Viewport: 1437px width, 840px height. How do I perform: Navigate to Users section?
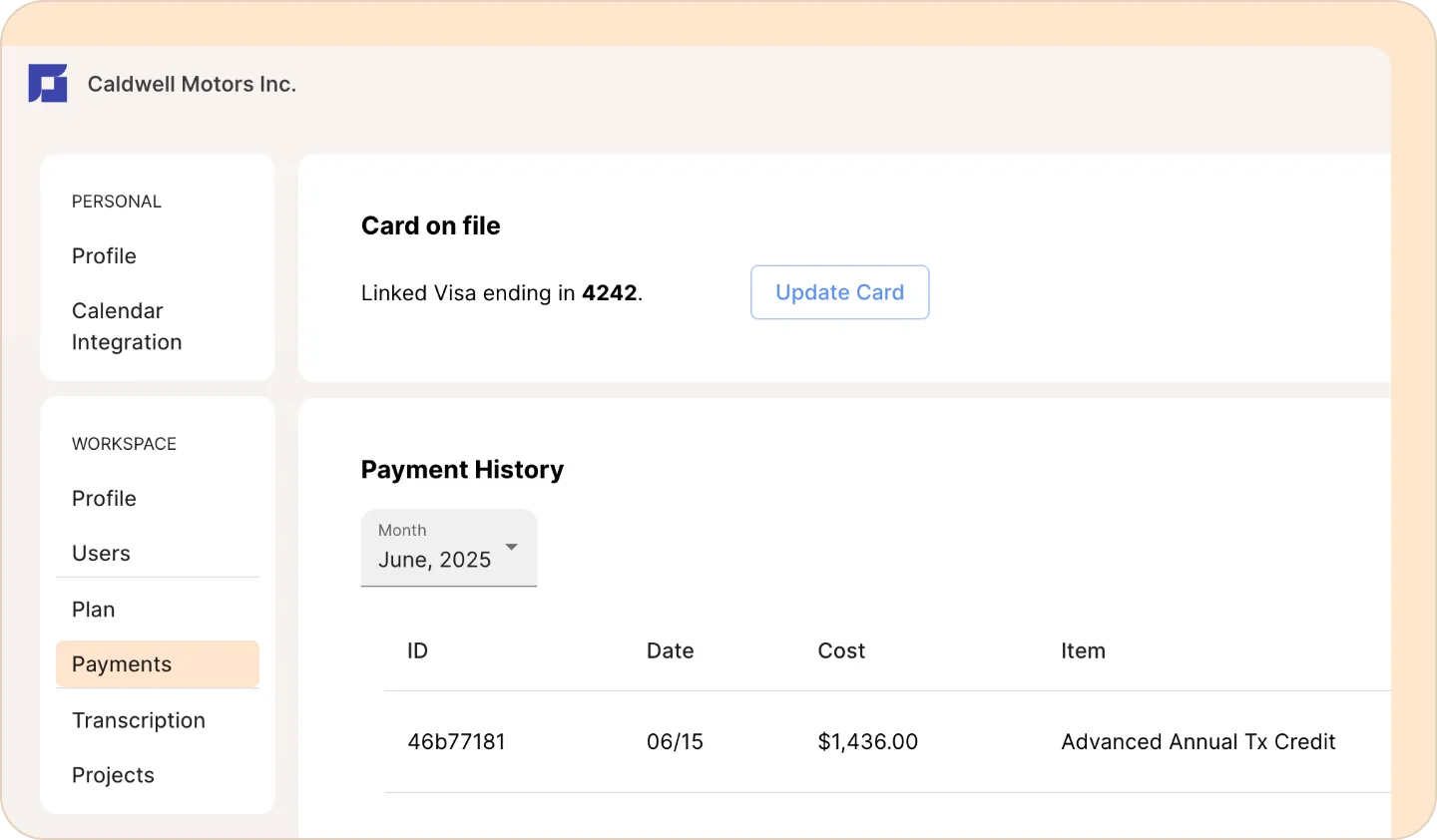tap(101, 554)
